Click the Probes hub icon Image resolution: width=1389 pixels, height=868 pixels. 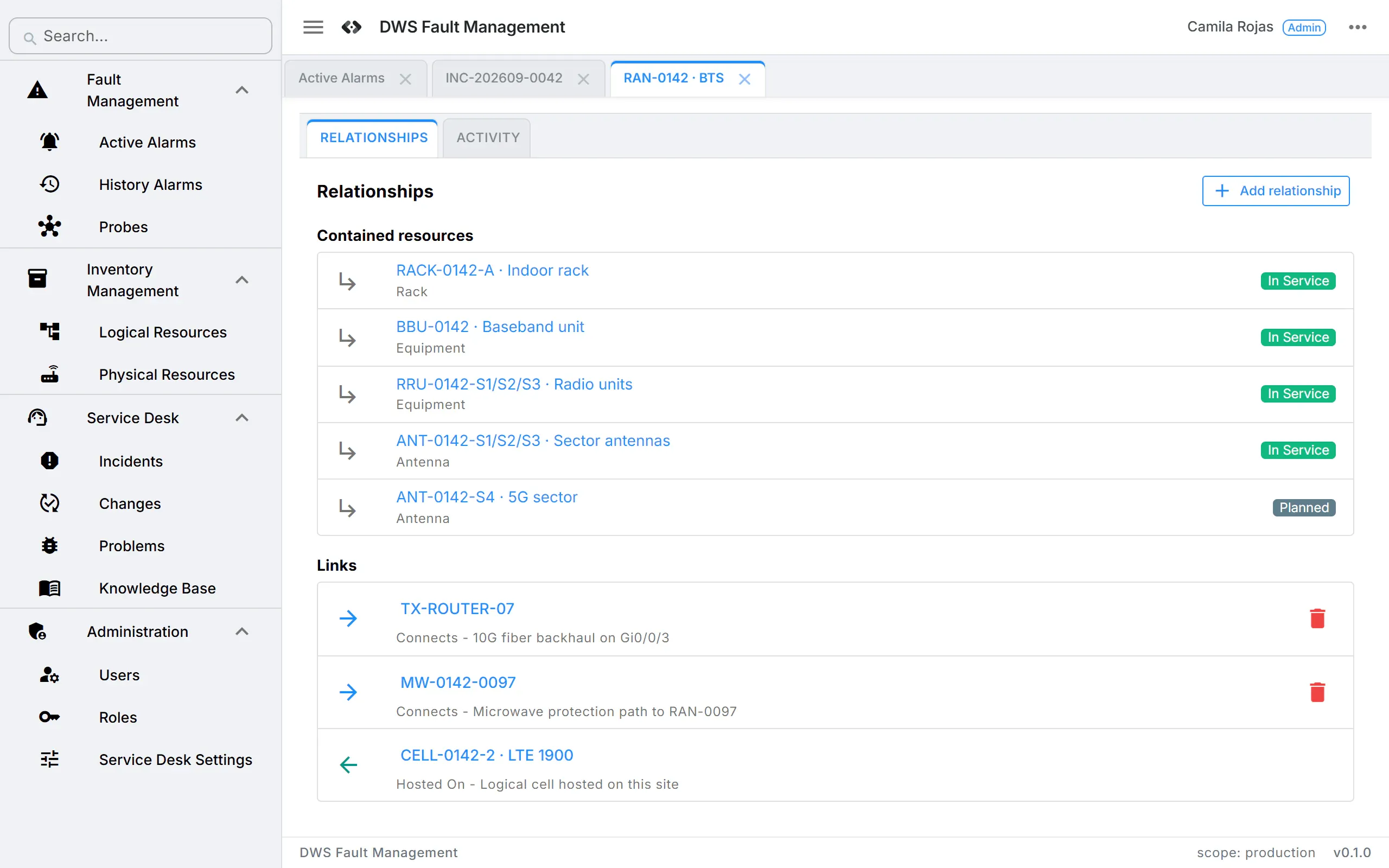click(x=50, y=227)
